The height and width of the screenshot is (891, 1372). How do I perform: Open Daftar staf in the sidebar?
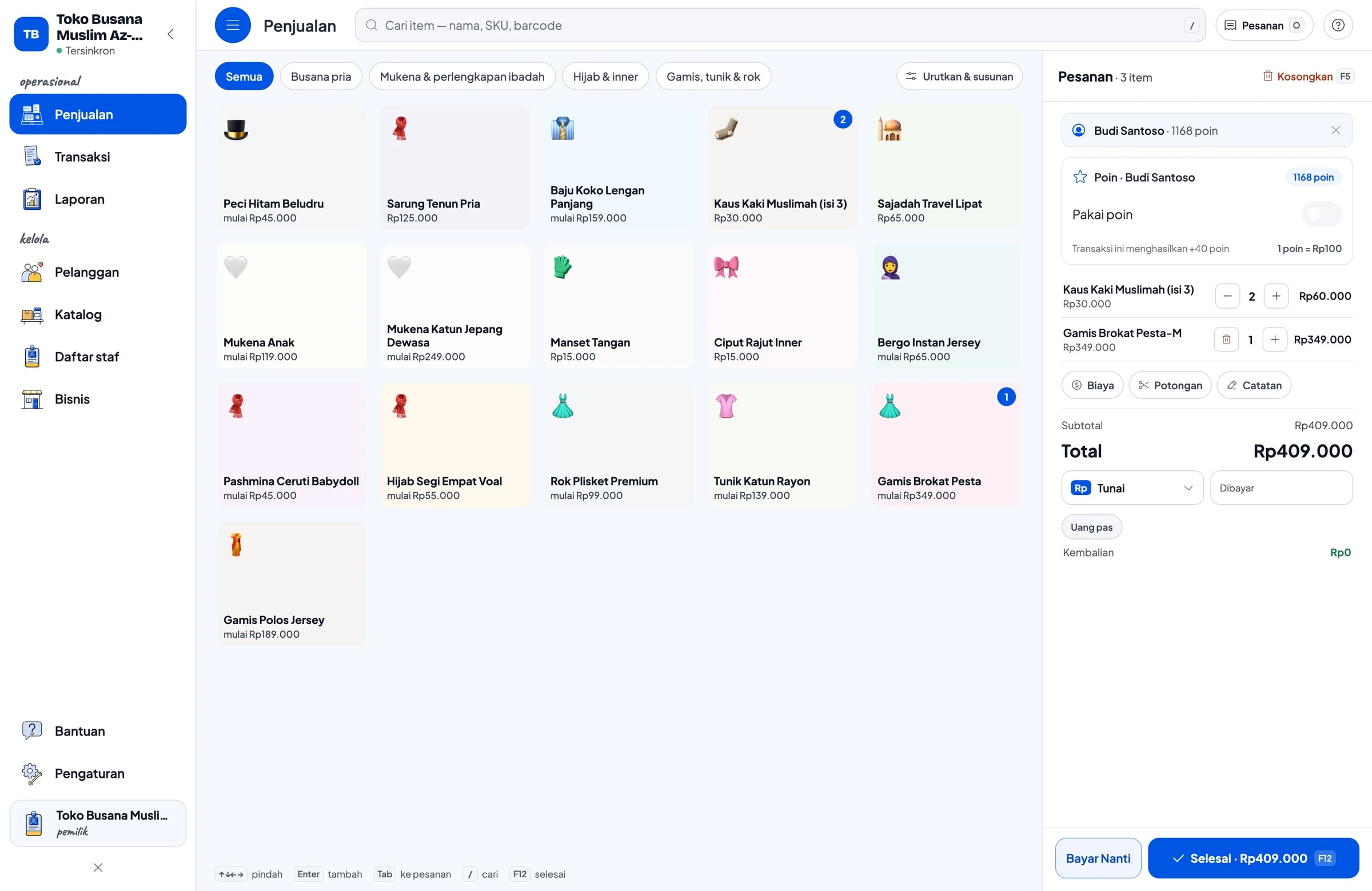point(98,357)
